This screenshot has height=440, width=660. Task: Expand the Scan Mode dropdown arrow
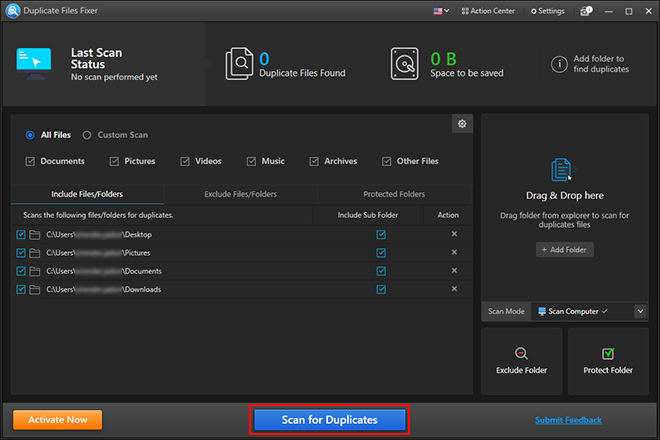tap(639, 312)
